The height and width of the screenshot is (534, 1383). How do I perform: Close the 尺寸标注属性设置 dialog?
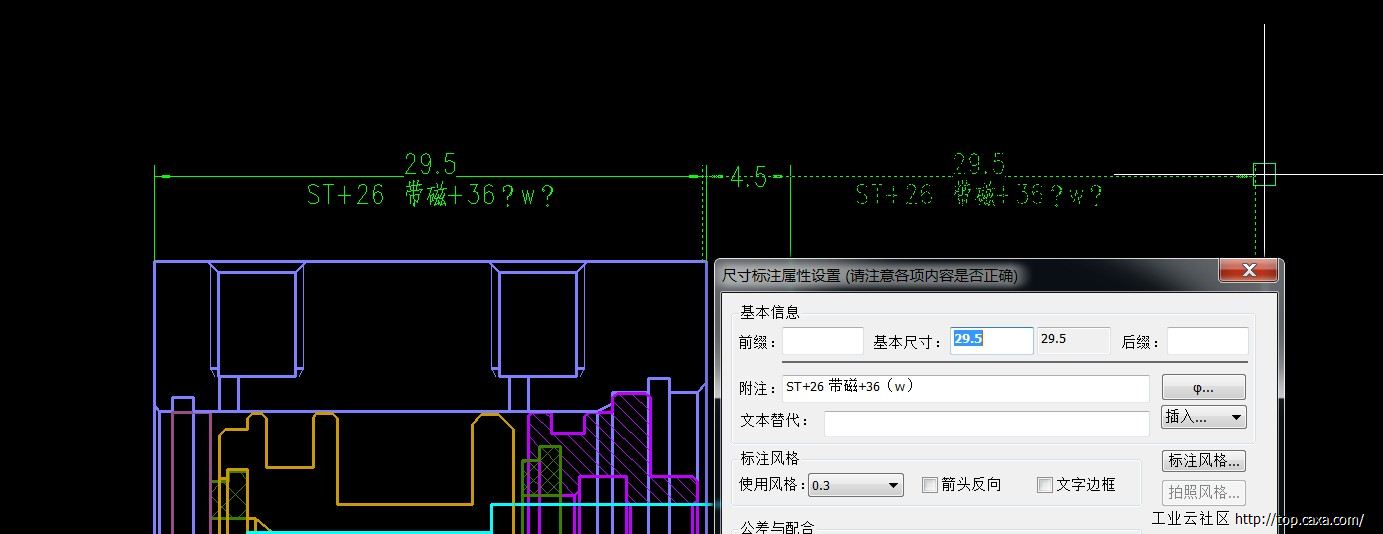tap(1248, 271)
